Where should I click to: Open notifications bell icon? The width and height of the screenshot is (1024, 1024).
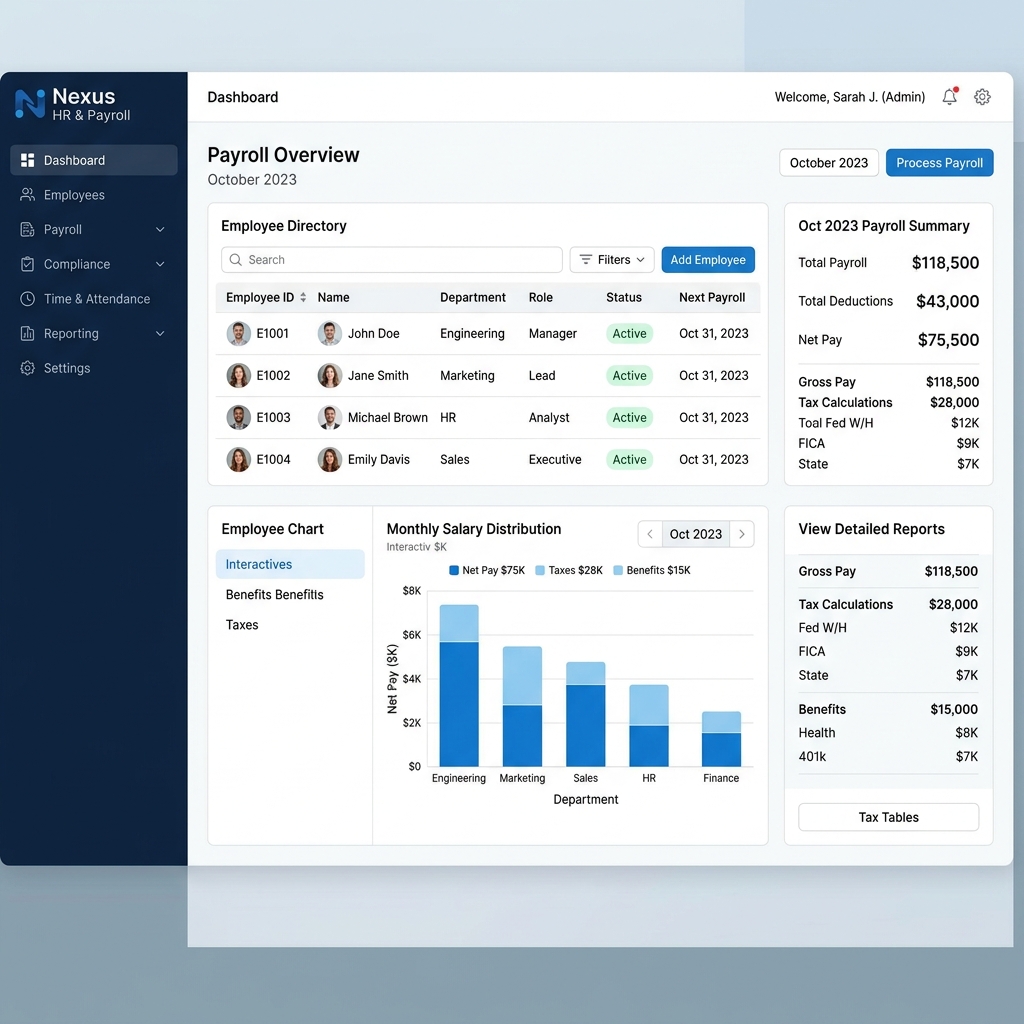[x=950, y=97]
